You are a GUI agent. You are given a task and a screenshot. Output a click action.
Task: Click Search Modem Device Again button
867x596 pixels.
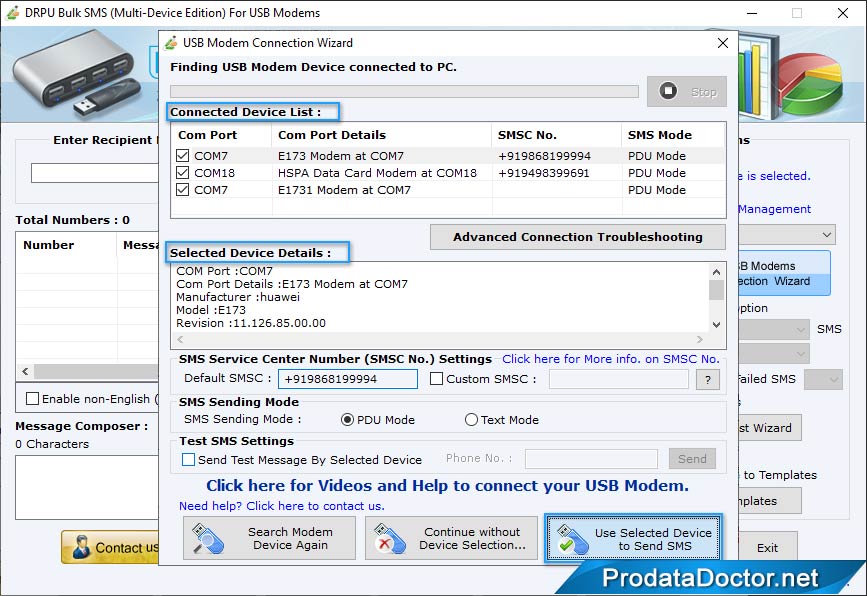tap(269, 539)
